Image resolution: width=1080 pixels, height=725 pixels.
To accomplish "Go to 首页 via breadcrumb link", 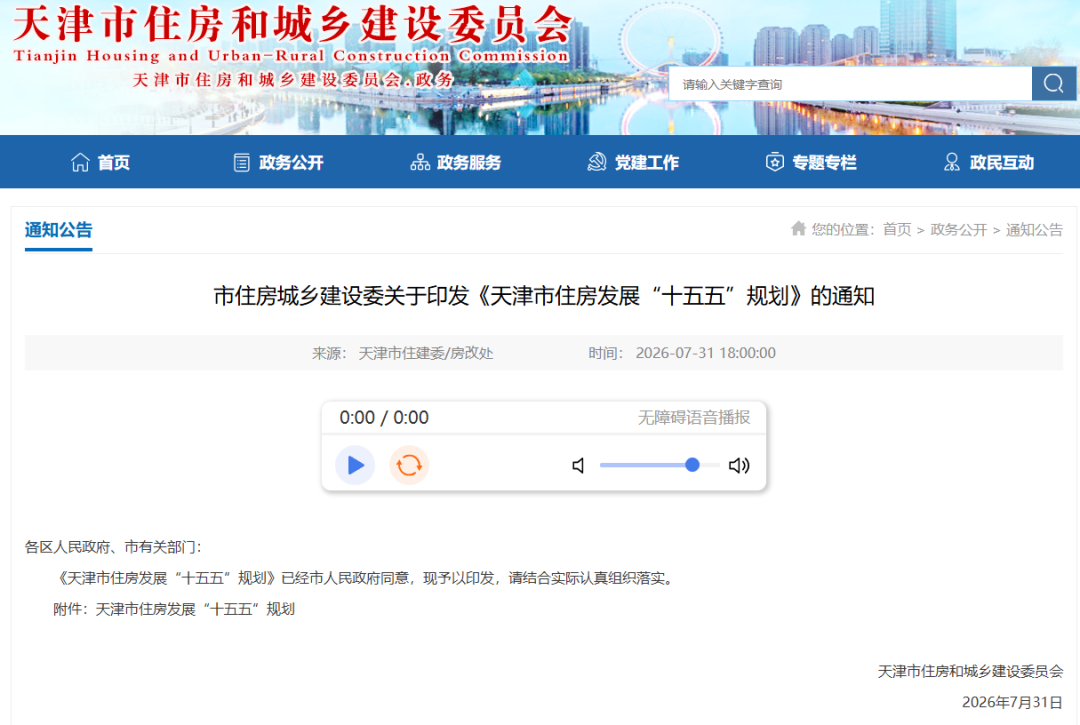I will (x=897, y=229).
